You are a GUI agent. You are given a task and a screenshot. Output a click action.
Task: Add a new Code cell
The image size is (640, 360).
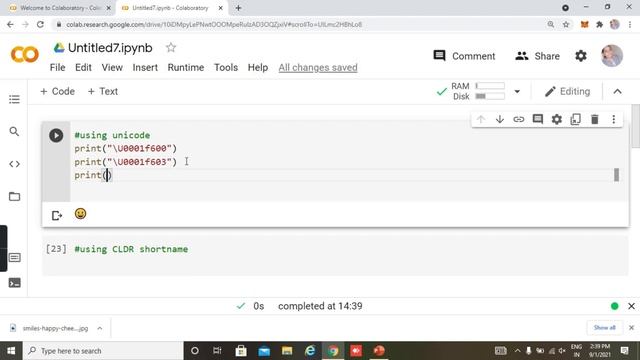[58, 91]
